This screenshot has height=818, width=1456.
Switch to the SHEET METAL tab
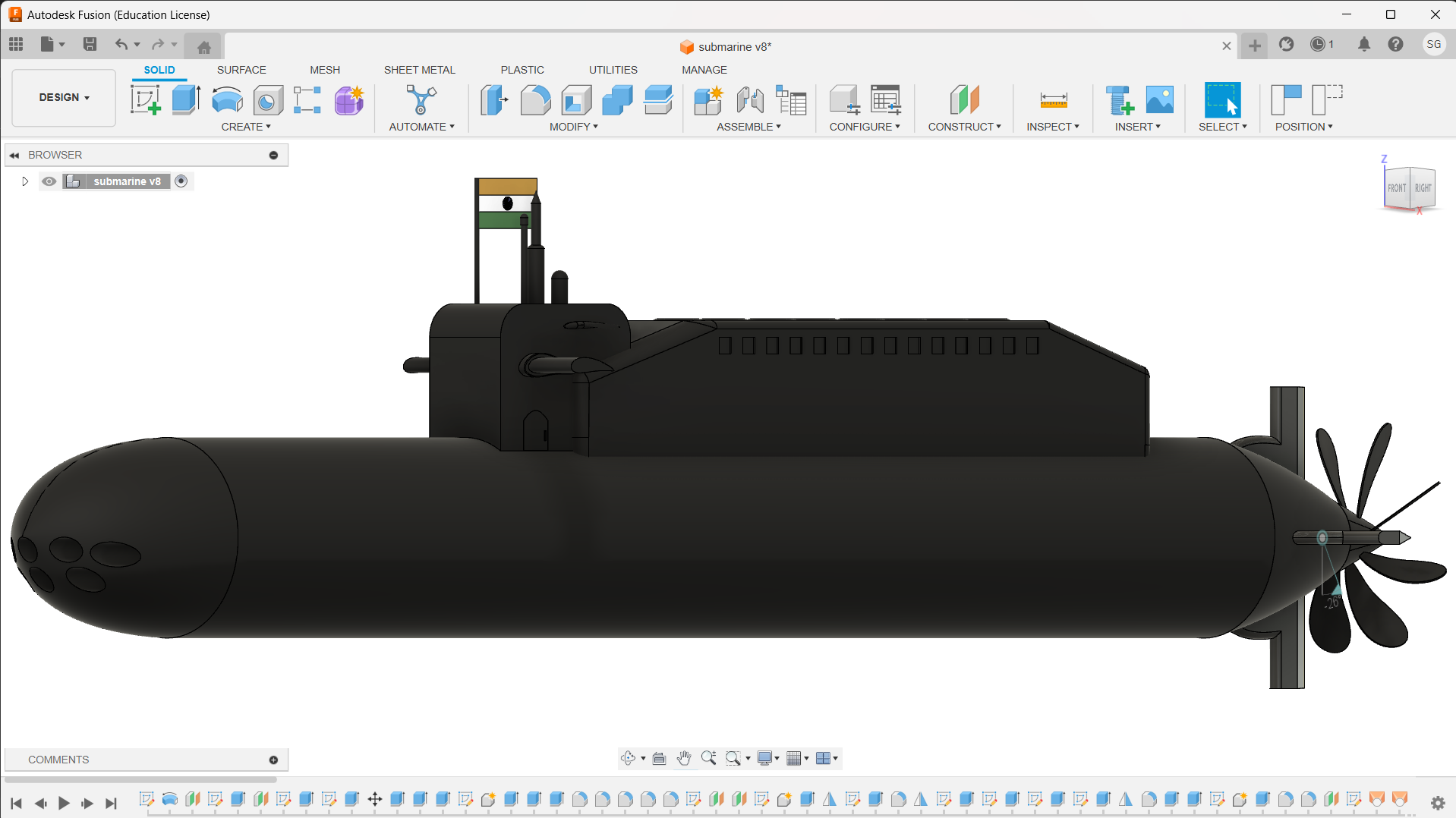(x=419, y=70)
